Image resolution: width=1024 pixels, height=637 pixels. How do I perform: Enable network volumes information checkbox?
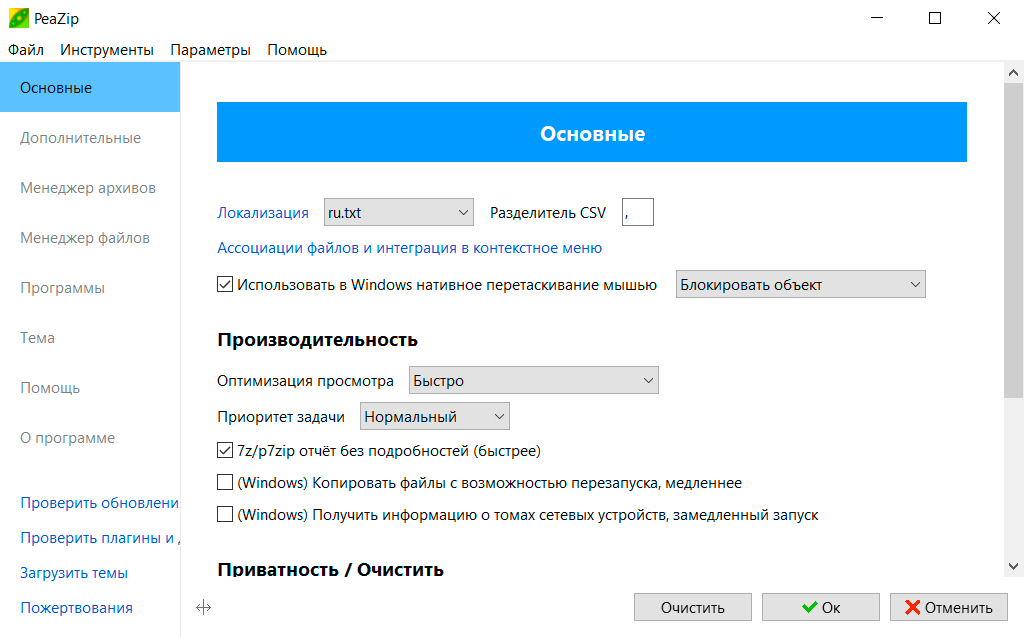click(225, 514)
